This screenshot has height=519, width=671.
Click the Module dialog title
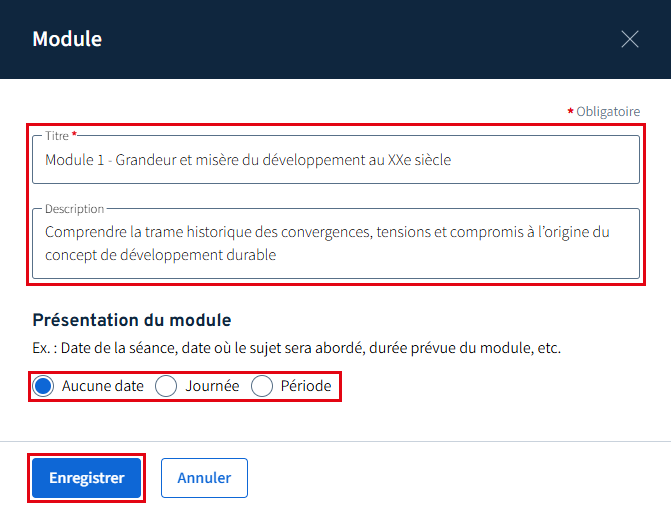(67, 39)
